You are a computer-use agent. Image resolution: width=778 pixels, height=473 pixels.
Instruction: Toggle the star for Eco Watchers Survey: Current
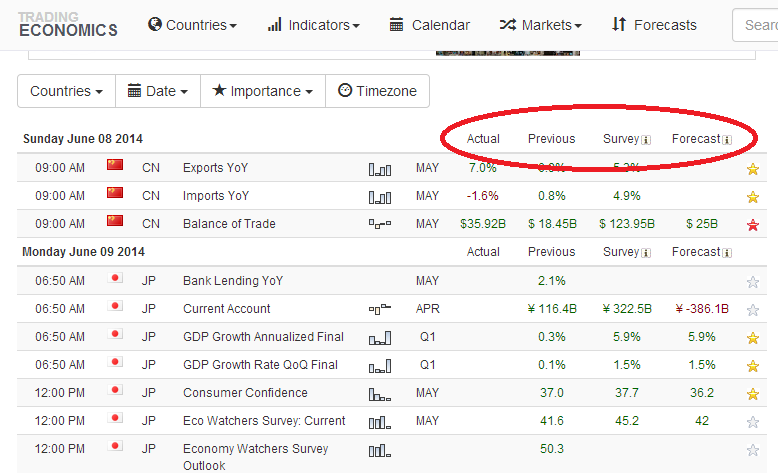coord(753,422)
